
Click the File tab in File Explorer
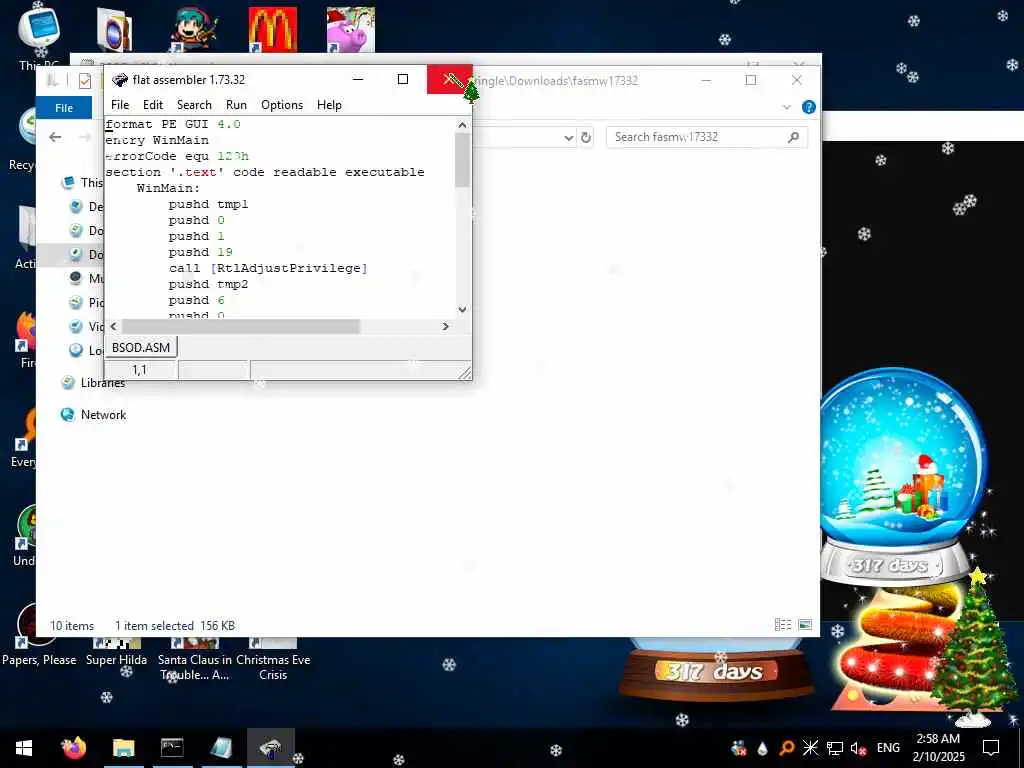point(64,108)
